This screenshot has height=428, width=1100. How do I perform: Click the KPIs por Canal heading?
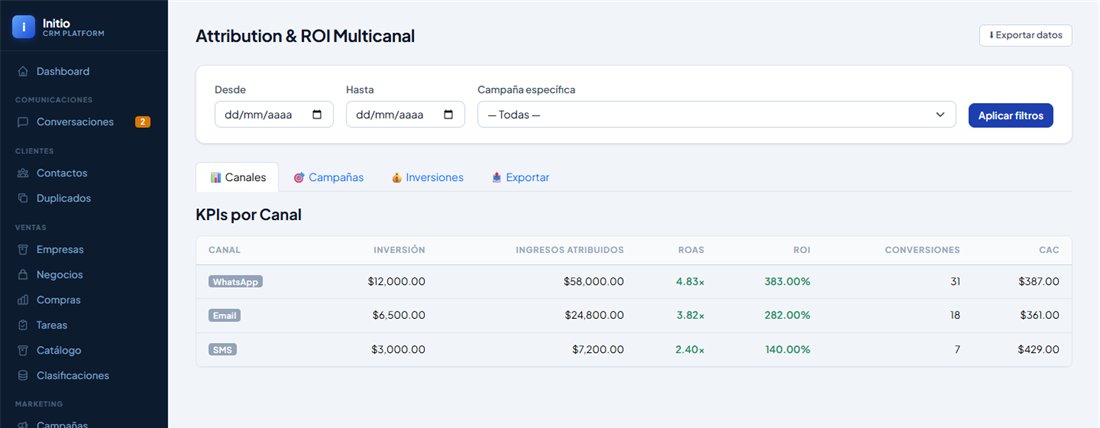click(249, 215)
